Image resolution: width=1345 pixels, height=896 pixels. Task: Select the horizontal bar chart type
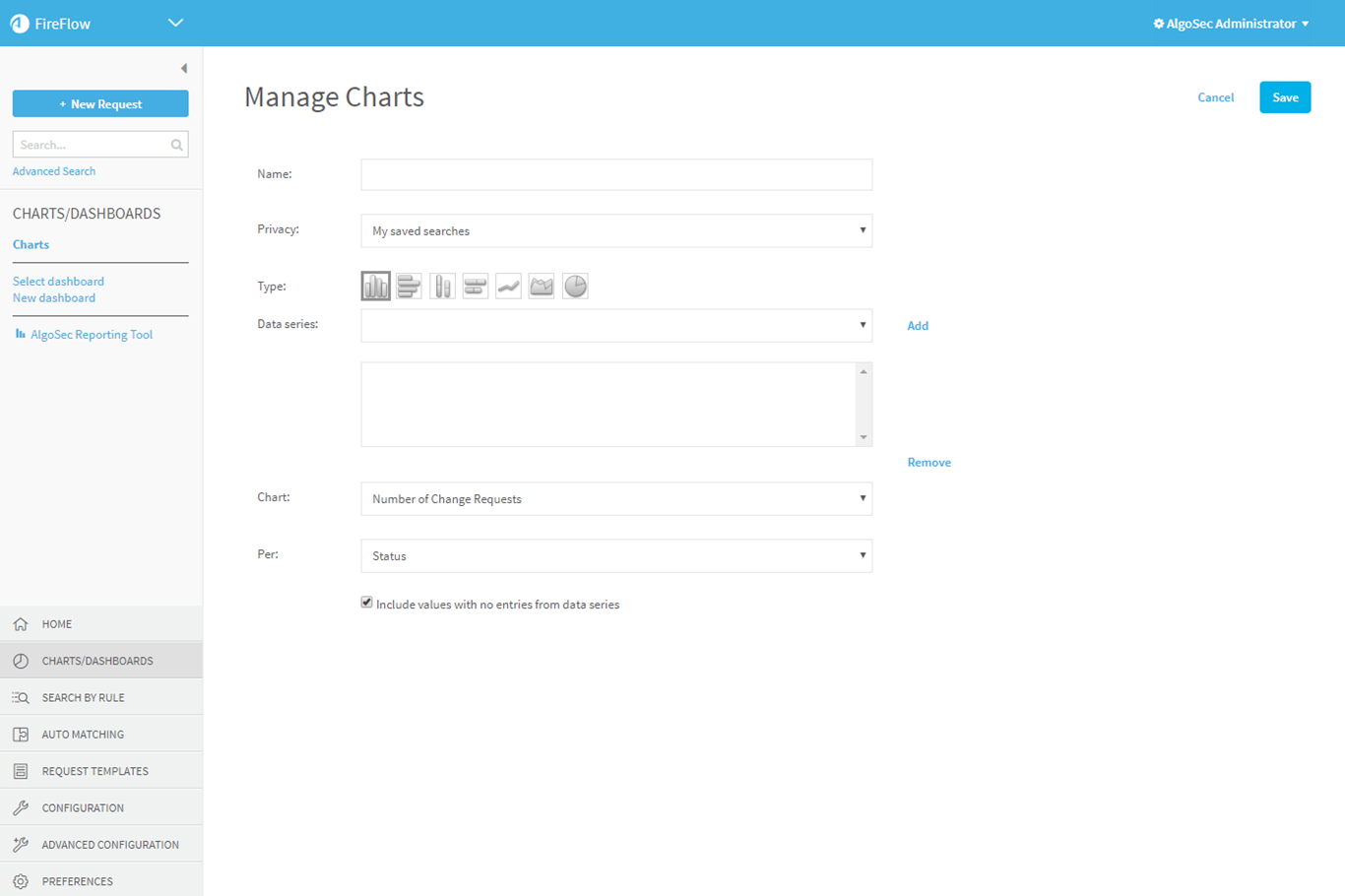coord(409,287)
